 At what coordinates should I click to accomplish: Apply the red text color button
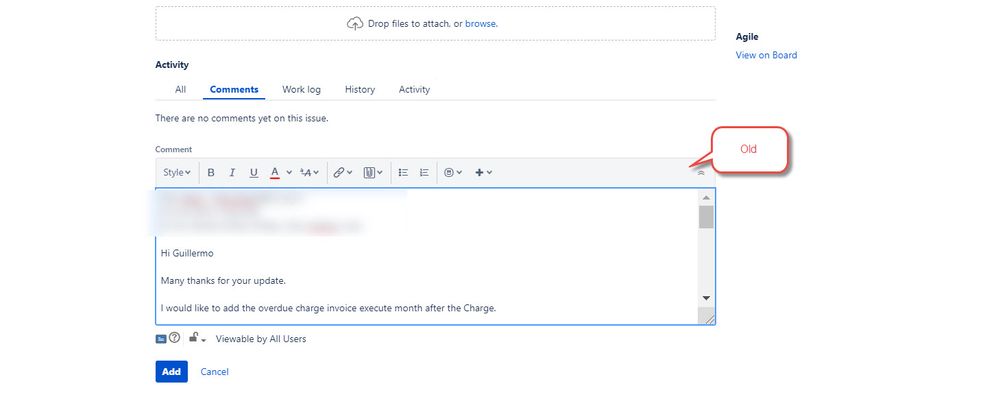275,172
